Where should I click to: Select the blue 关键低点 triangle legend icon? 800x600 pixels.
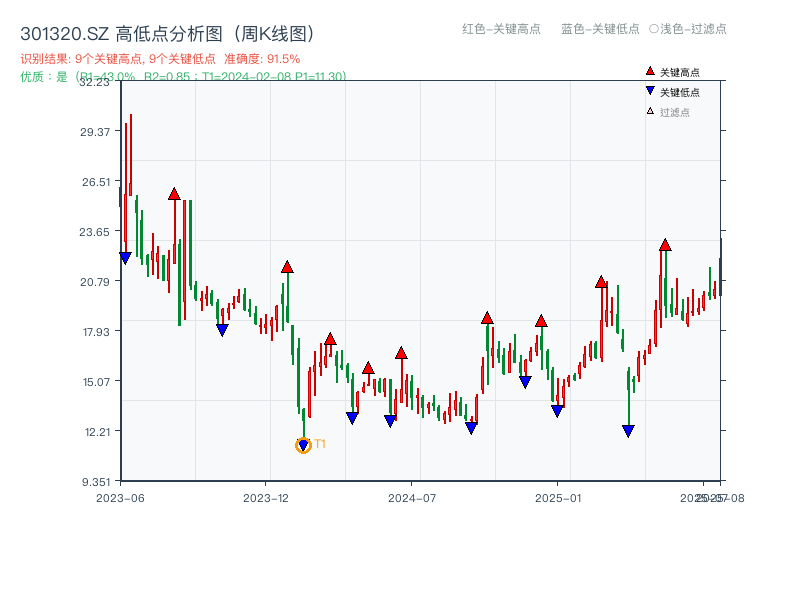(x=648, y=91)
